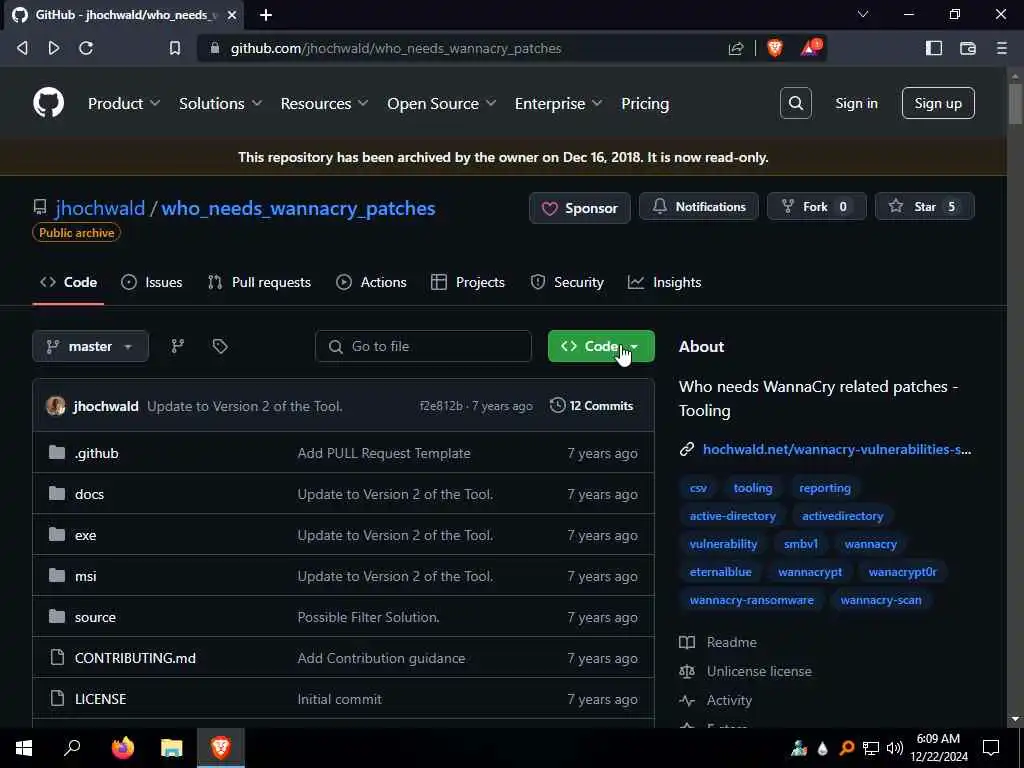Open File Explorer from the taskbar

(x=172, y=748)
